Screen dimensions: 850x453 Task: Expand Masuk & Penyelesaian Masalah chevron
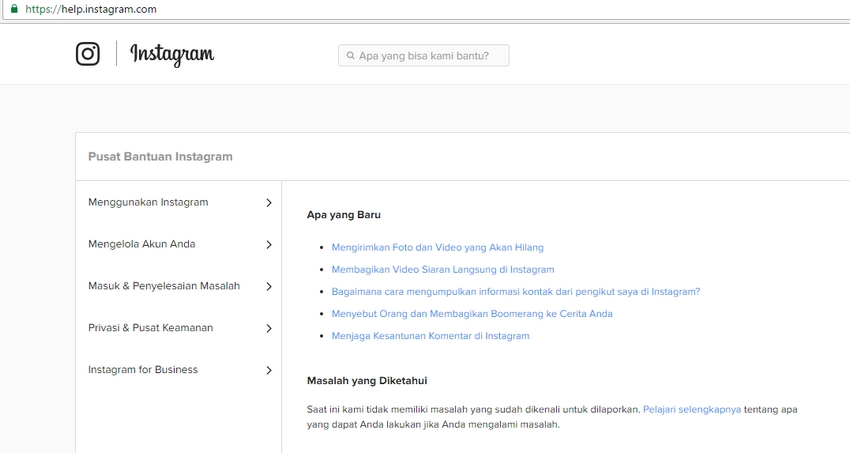point(268,287)
